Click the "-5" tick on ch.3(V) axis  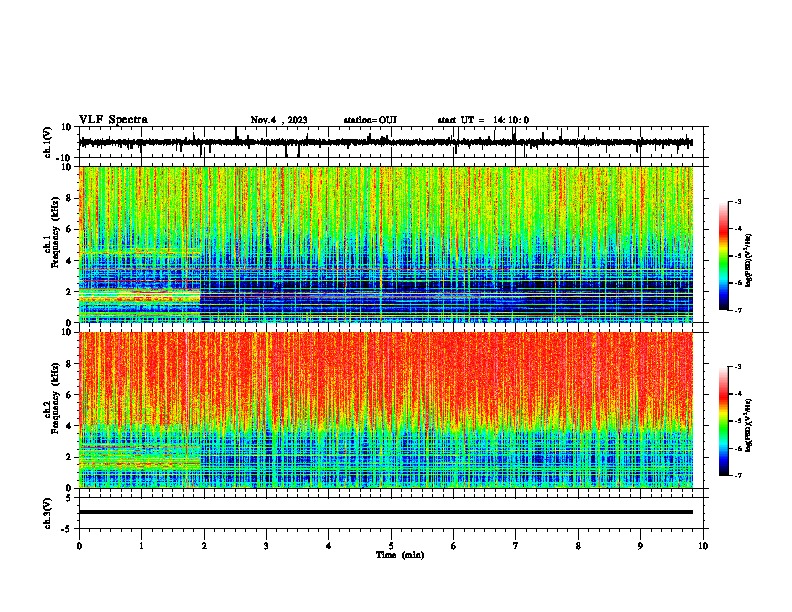coord(67,529)
